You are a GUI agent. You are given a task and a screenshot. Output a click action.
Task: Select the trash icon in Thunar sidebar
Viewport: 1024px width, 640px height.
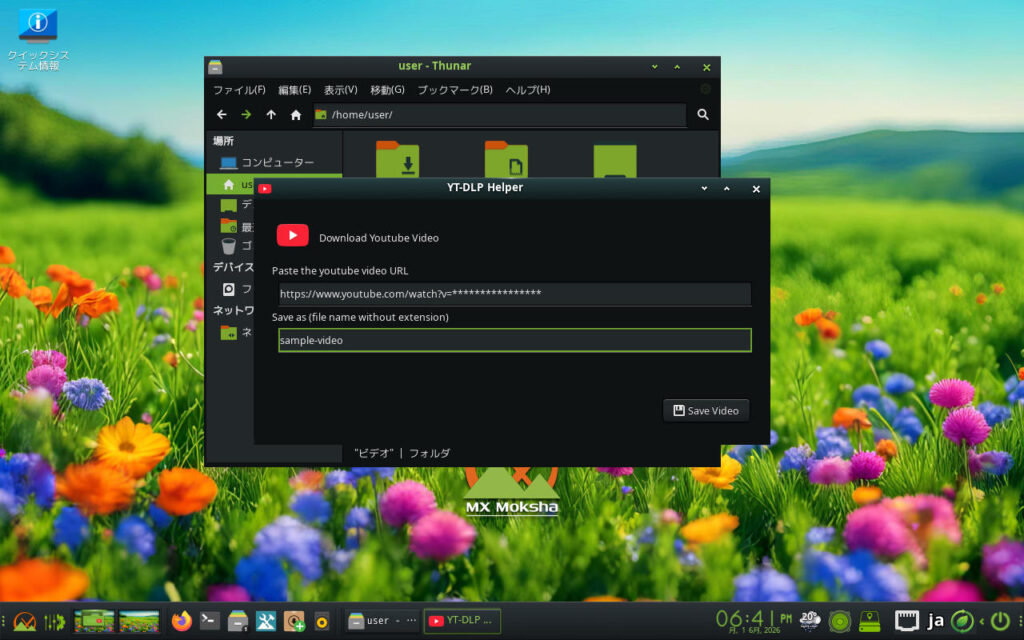[x=229, y=246]
